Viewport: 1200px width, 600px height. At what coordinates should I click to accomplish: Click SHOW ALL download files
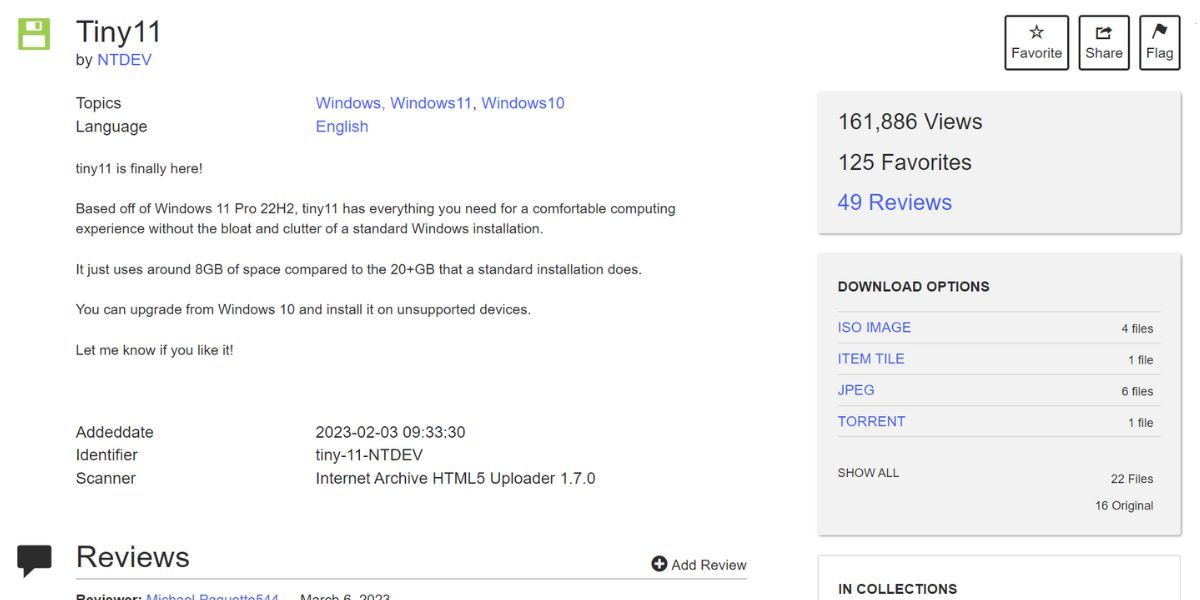[868, 473]
